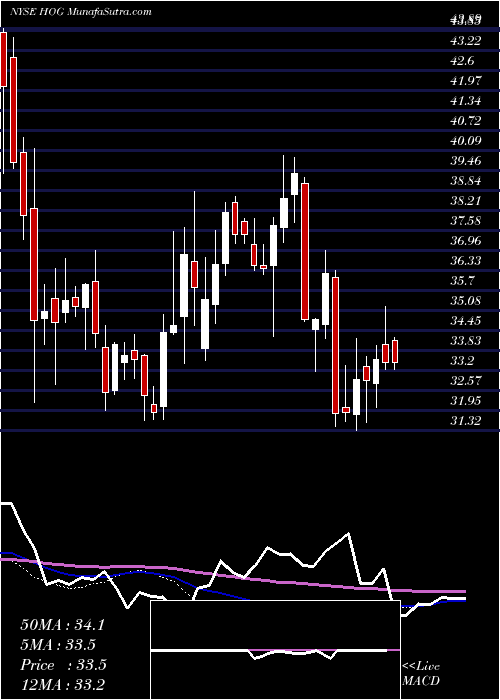Click the 12MA : 33.2 readout
500x700 pixels.
point(62,684)
